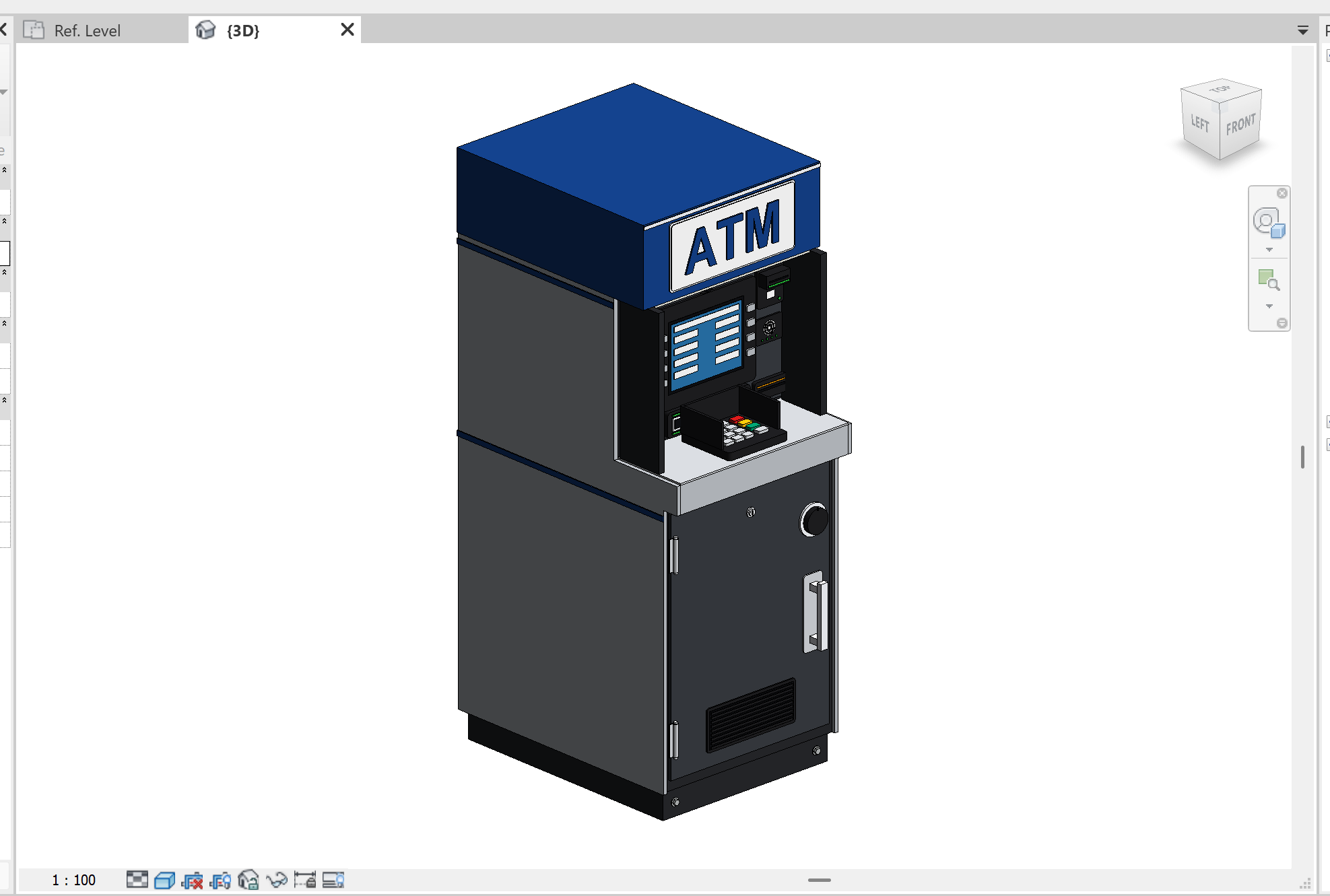This screenshot has width=1330, height=896.
Task: Click Show Crop Region icon with lightbulb
Action: pos(221,880)
